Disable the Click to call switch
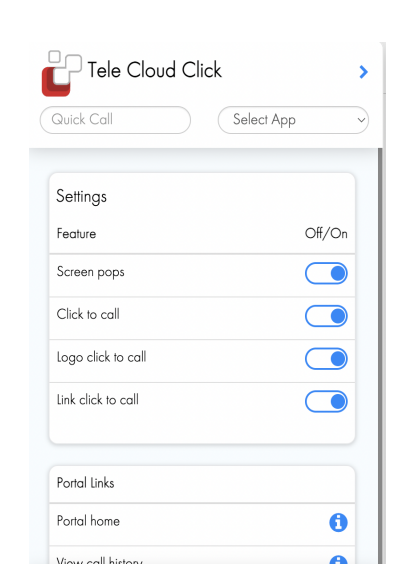The width and height of the screenshot is (417, 582). click(x=326, y=316)
